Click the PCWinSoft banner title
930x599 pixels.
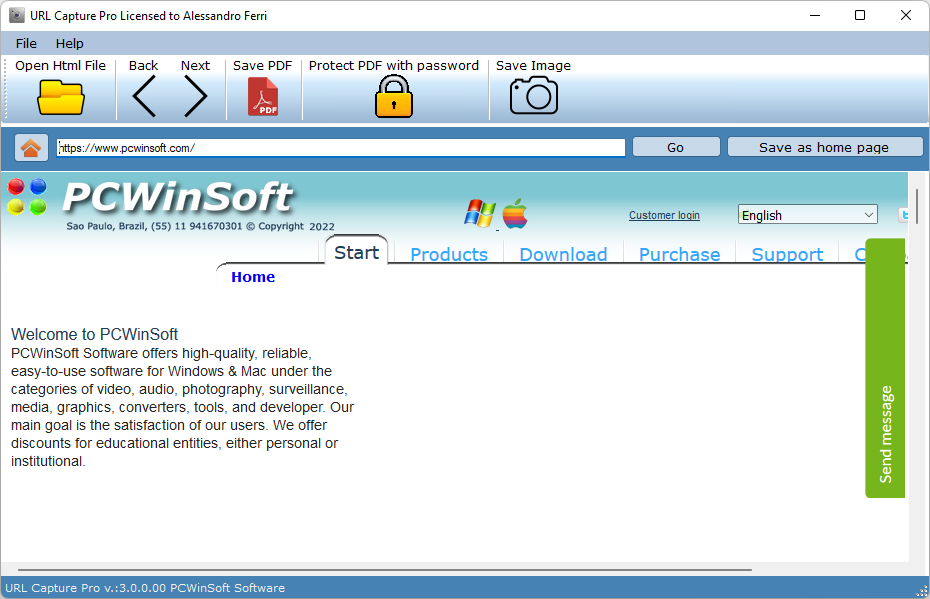pyautogui.click(x=178, y=197)
